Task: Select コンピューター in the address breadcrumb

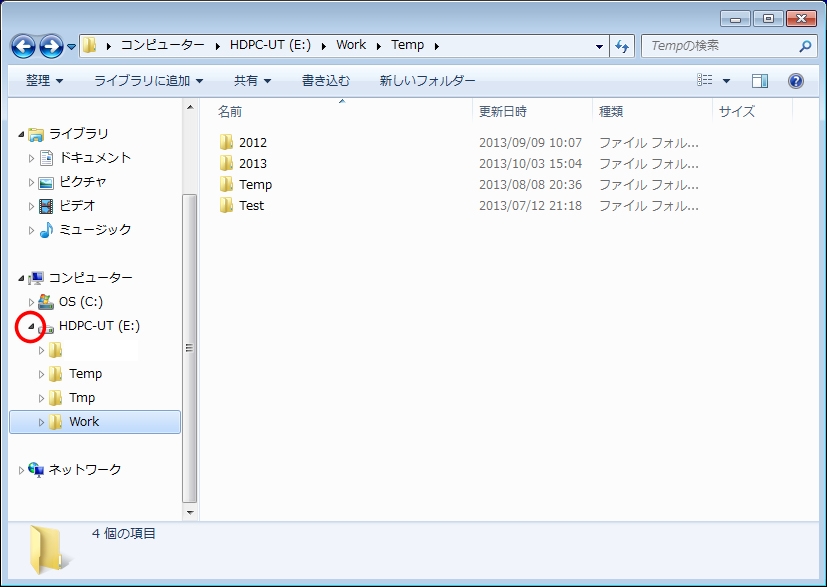Action: pos(162,45)
